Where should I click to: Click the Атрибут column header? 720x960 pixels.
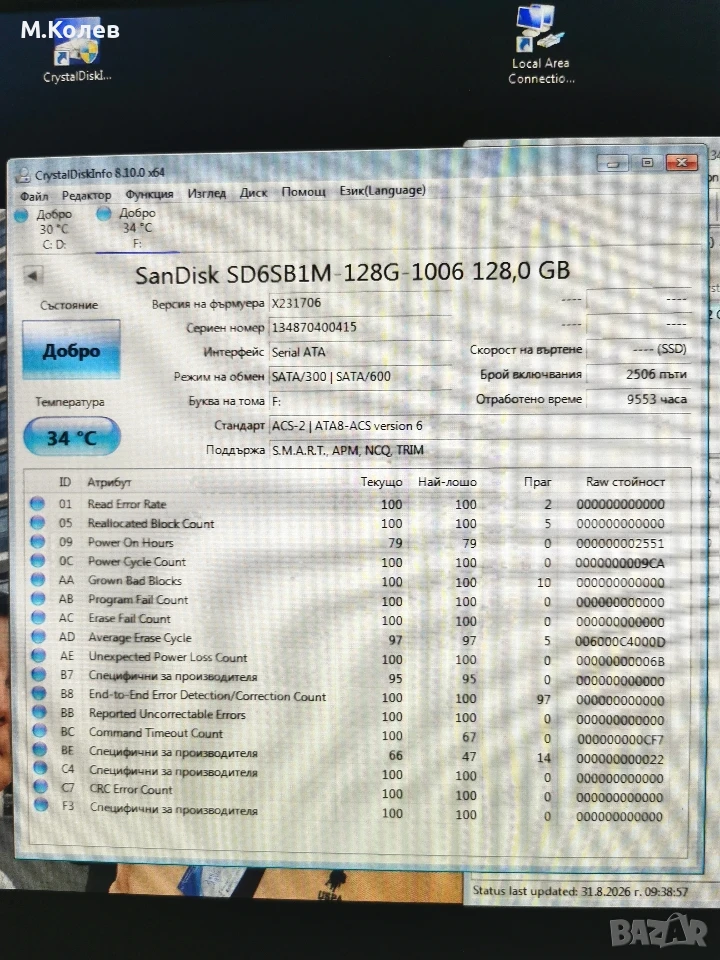[109, 482]
